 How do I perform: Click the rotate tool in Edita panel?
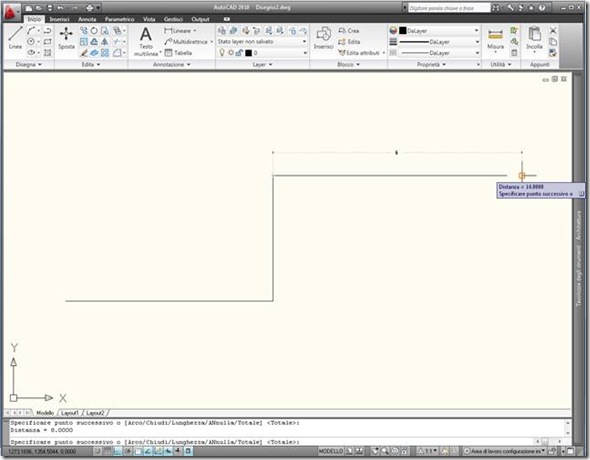94,31
